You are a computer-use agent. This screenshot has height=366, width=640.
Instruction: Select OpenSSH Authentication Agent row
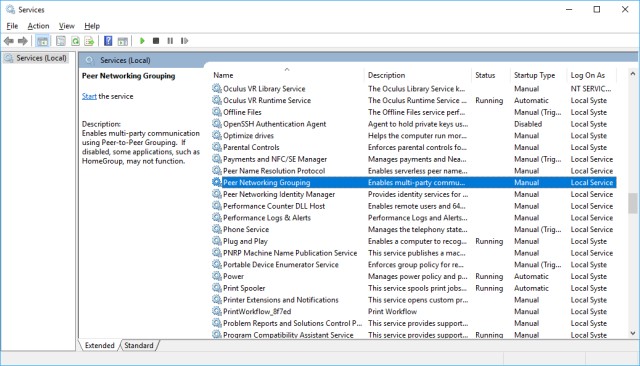pos(413,124)
